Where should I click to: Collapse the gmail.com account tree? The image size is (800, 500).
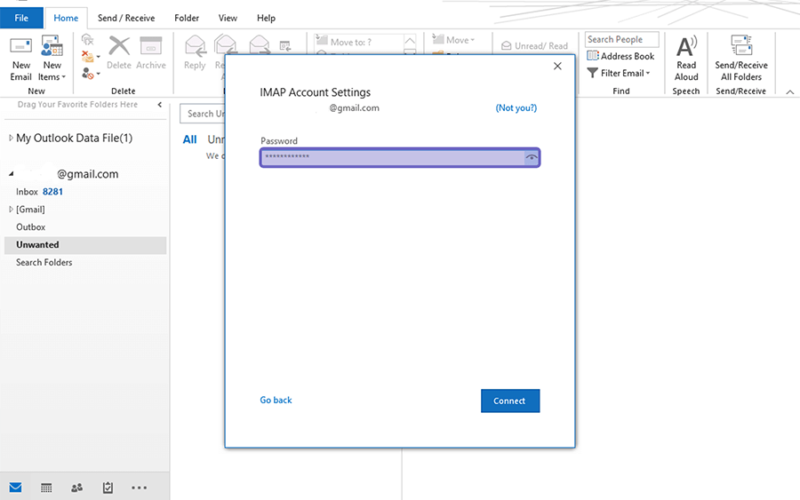(11, 174)
